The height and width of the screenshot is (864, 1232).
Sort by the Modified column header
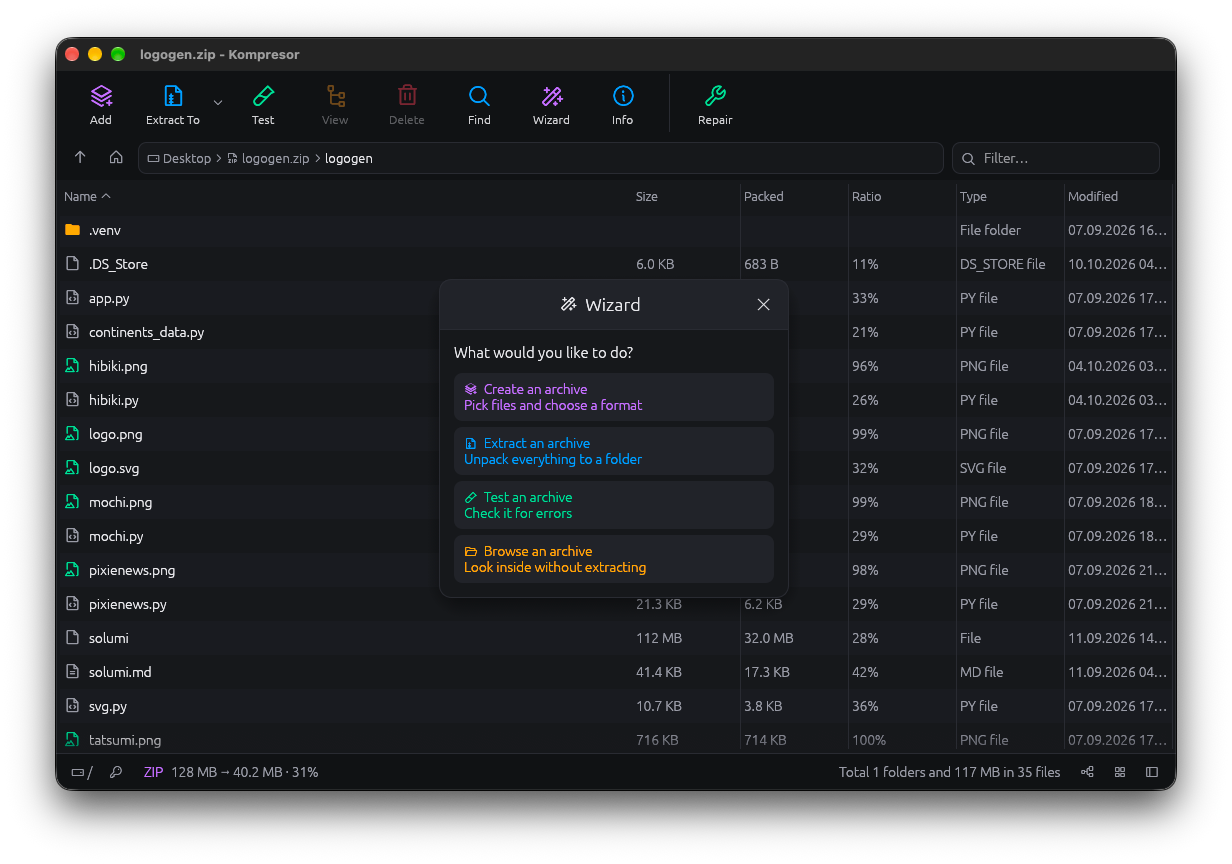click(1093, 196)
